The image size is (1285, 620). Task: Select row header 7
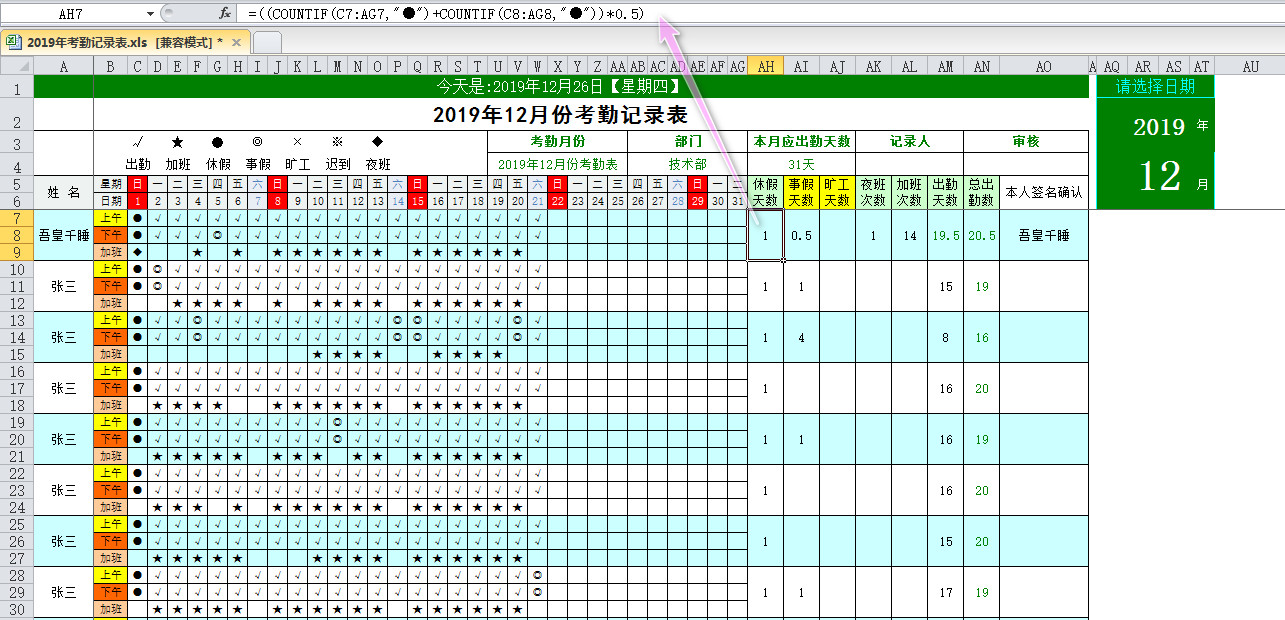(x=16, y=217)
